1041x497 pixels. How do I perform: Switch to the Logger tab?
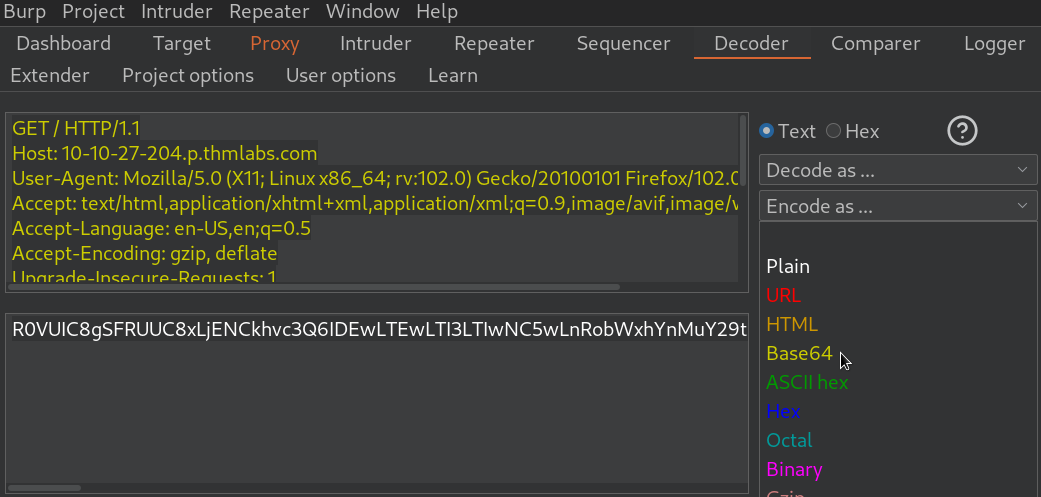pos(995,44)
